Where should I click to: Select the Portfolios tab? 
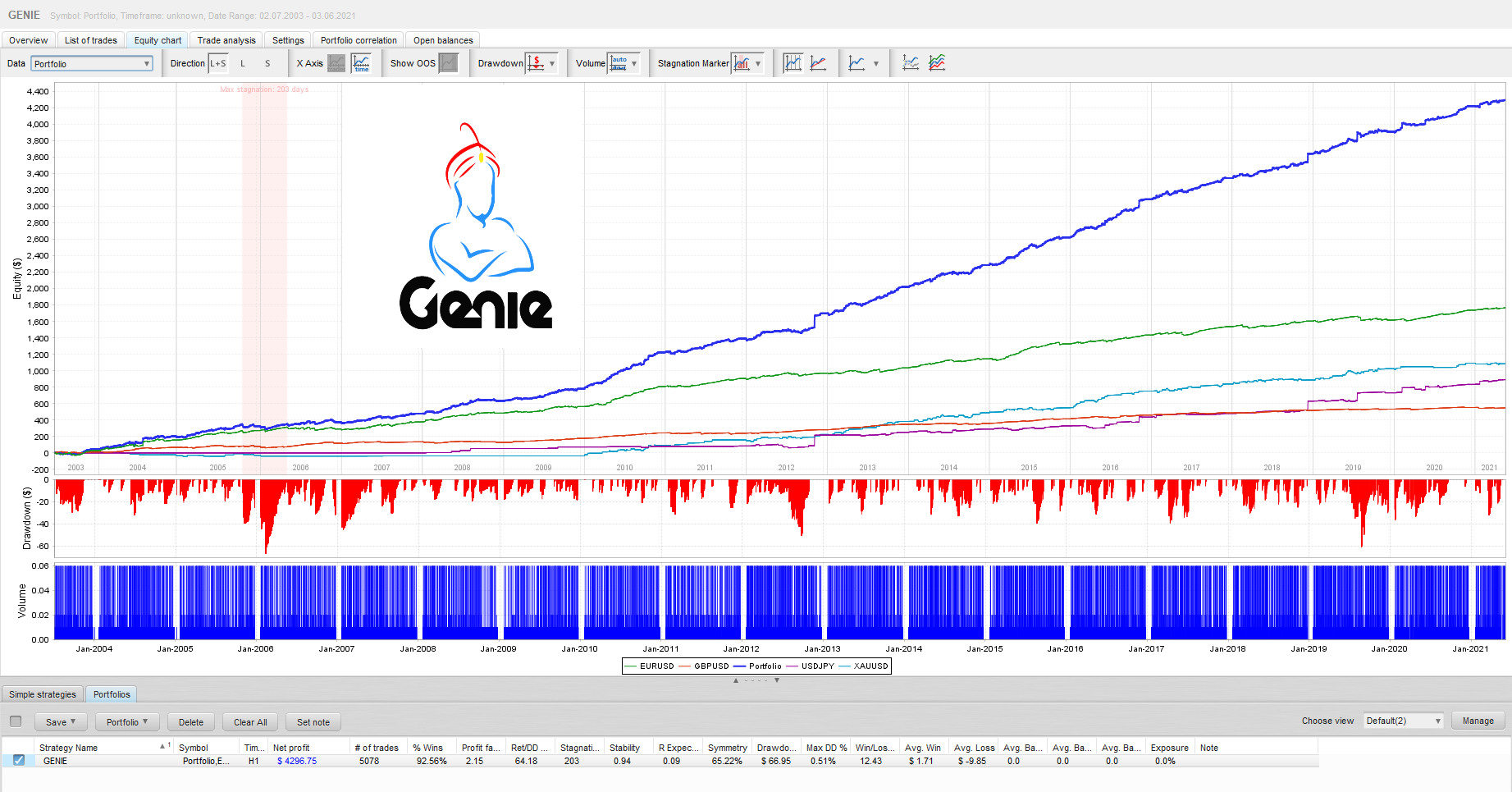[112, 694]
